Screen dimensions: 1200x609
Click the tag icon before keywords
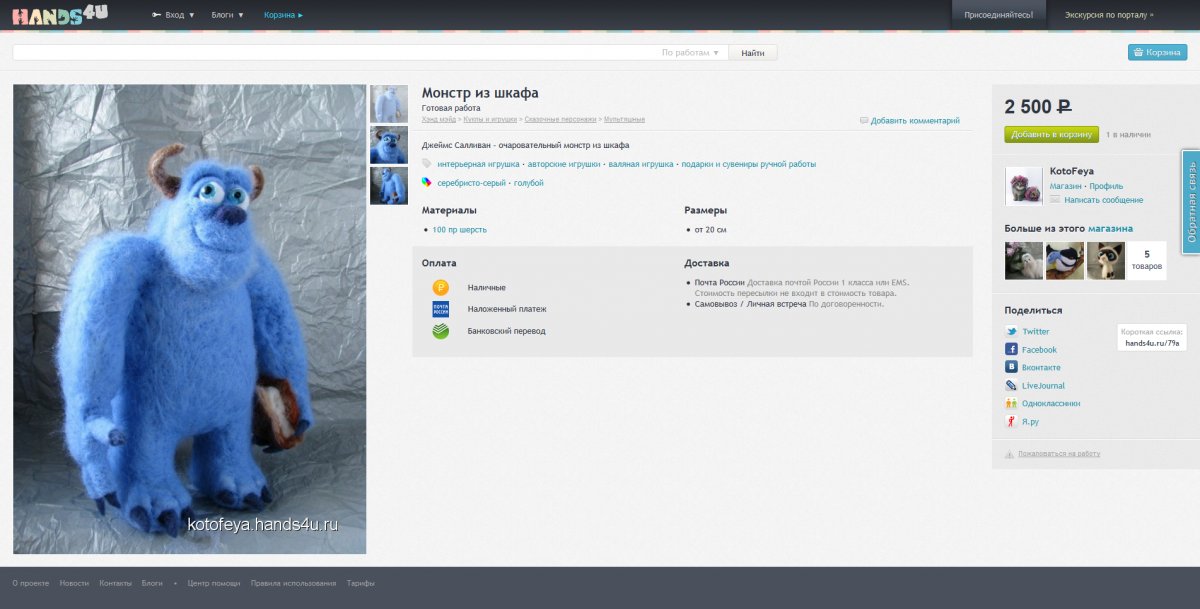coord(427,164)
